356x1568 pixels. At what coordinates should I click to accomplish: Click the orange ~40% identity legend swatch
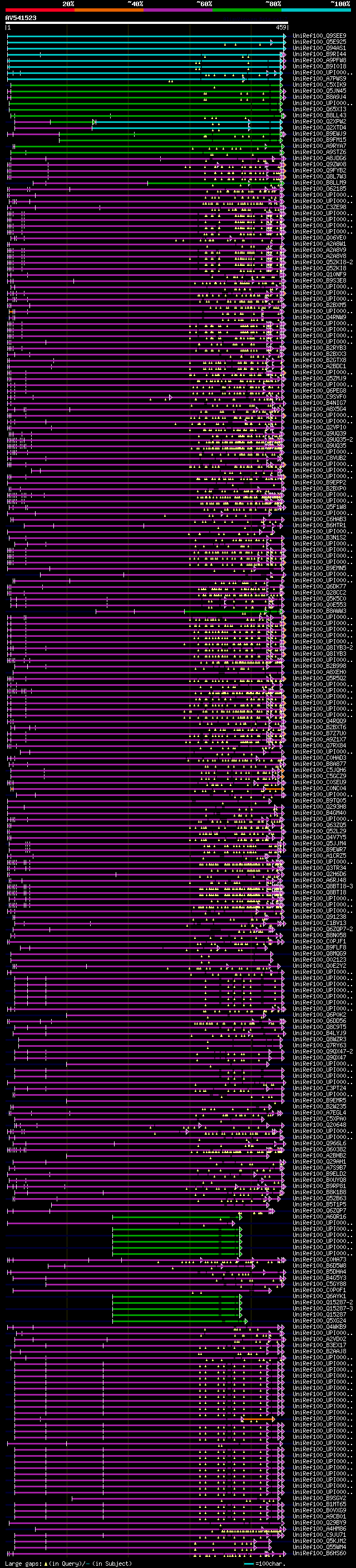[109, 10]
